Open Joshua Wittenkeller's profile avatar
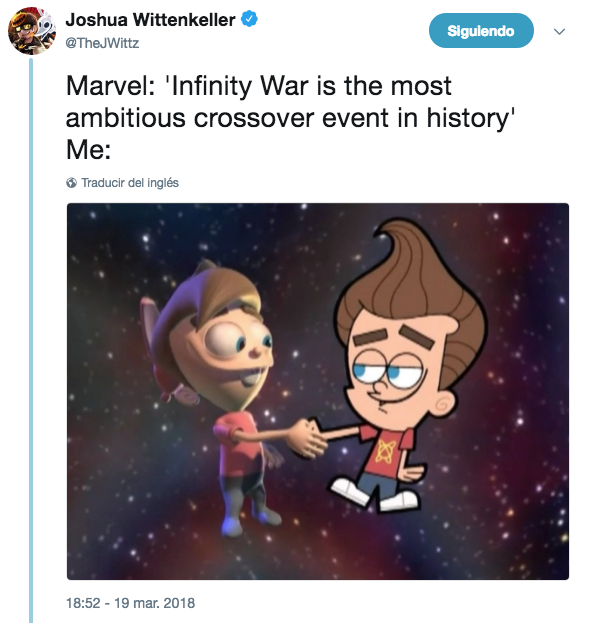Viewport: 590px width, 623px height. [31, 31]
